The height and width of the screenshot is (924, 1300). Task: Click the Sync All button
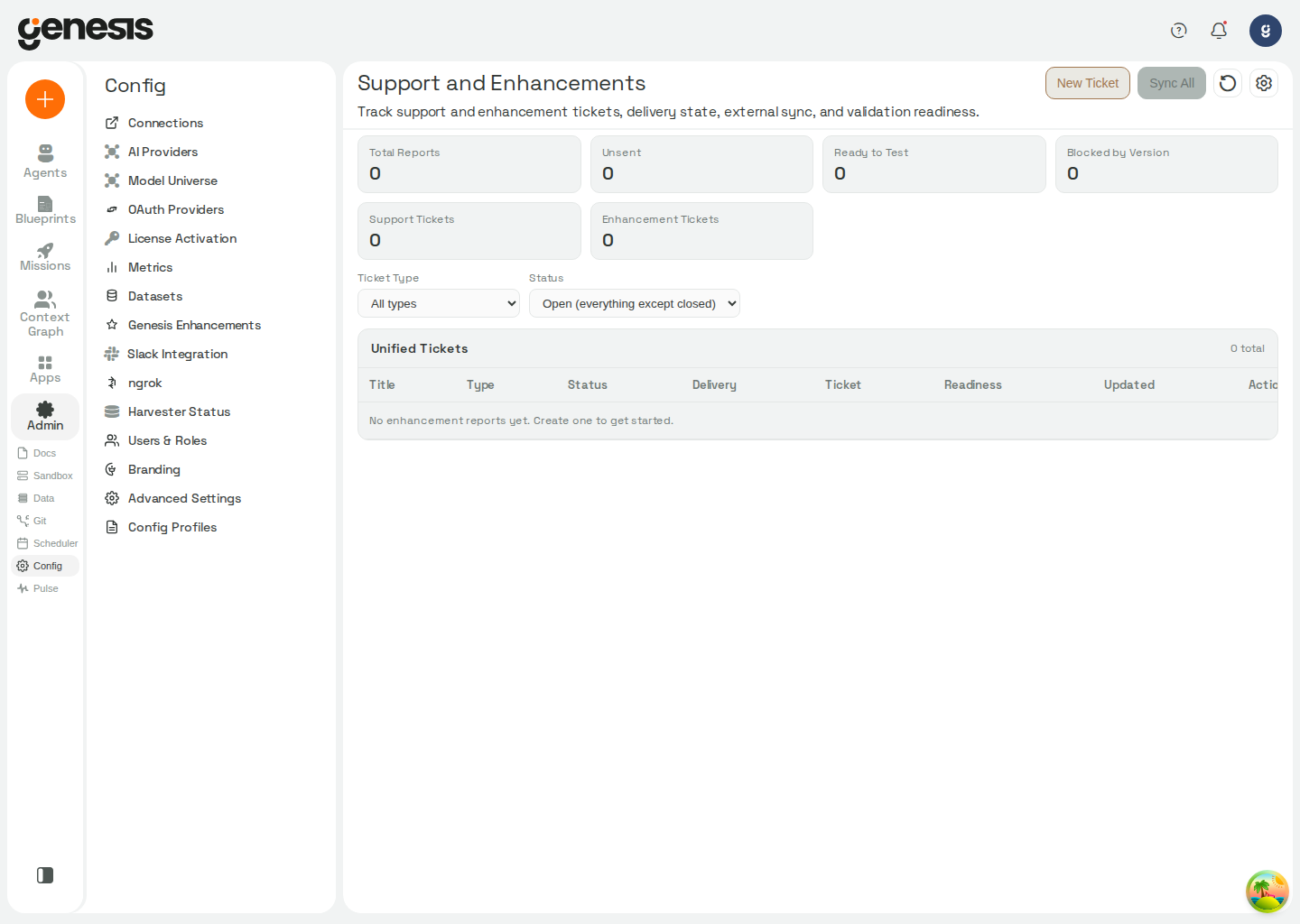[x=1172, y=83]
